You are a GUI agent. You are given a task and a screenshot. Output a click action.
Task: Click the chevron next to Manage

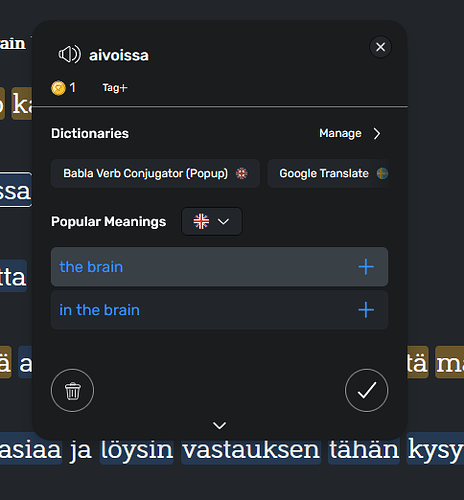pyautogui.click(x=377, y=134)
